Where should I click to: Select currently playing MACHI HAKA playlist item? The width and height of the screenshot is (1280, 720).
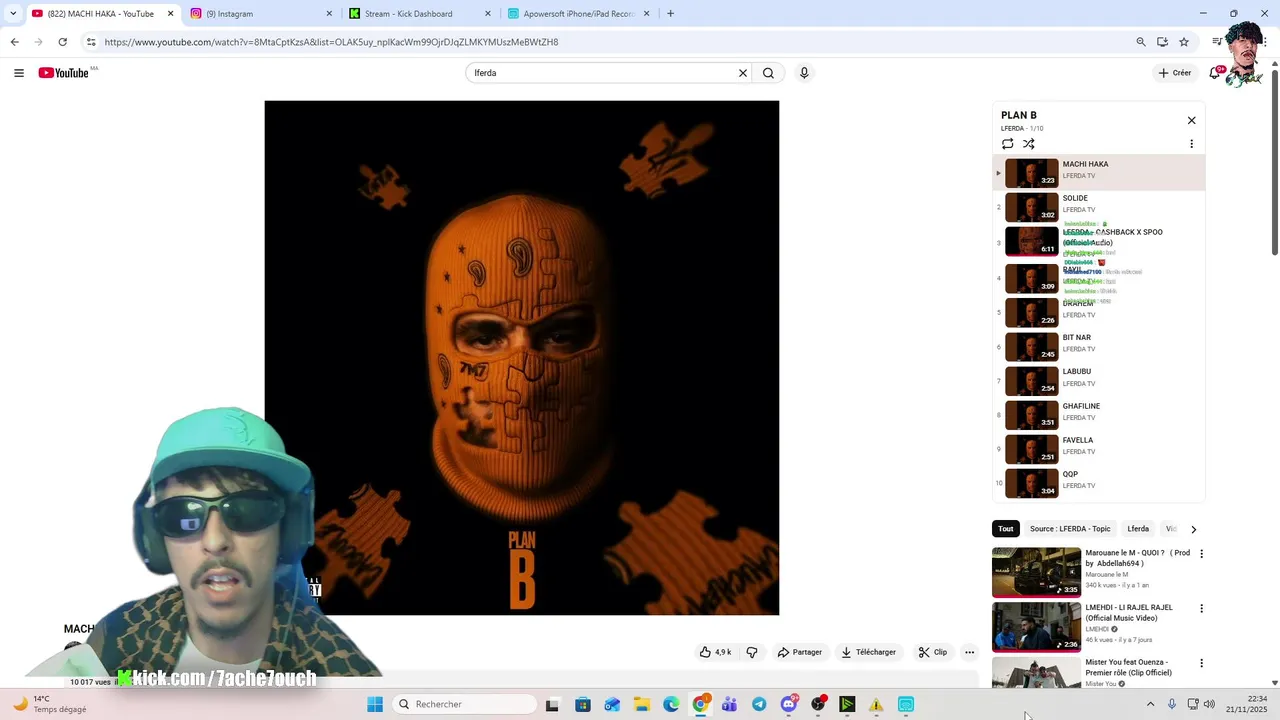pos(1098,172)
